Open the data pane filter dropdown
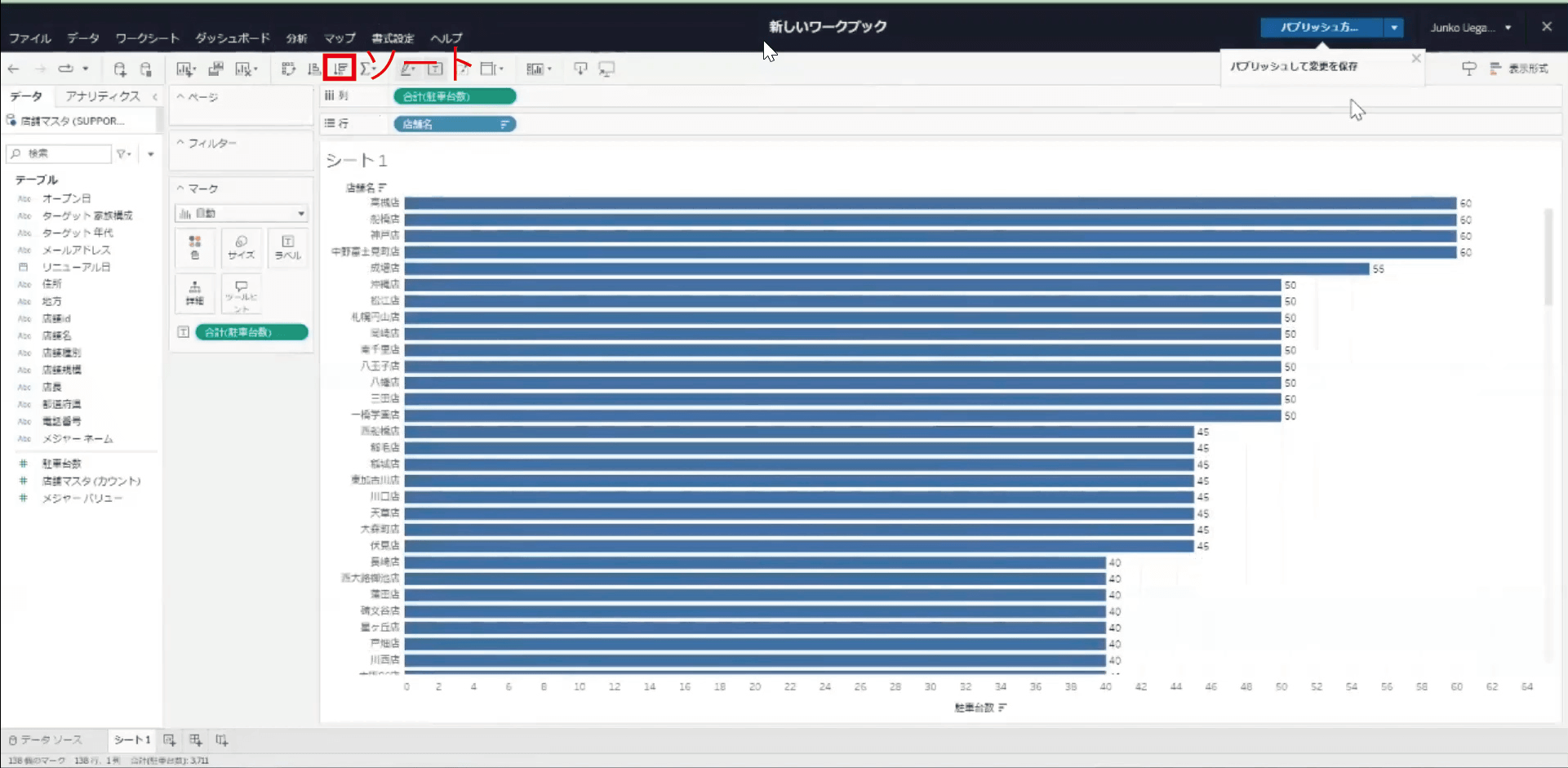Image resolution: width=1568 pixels, height=768 pixels. (123, 153)
